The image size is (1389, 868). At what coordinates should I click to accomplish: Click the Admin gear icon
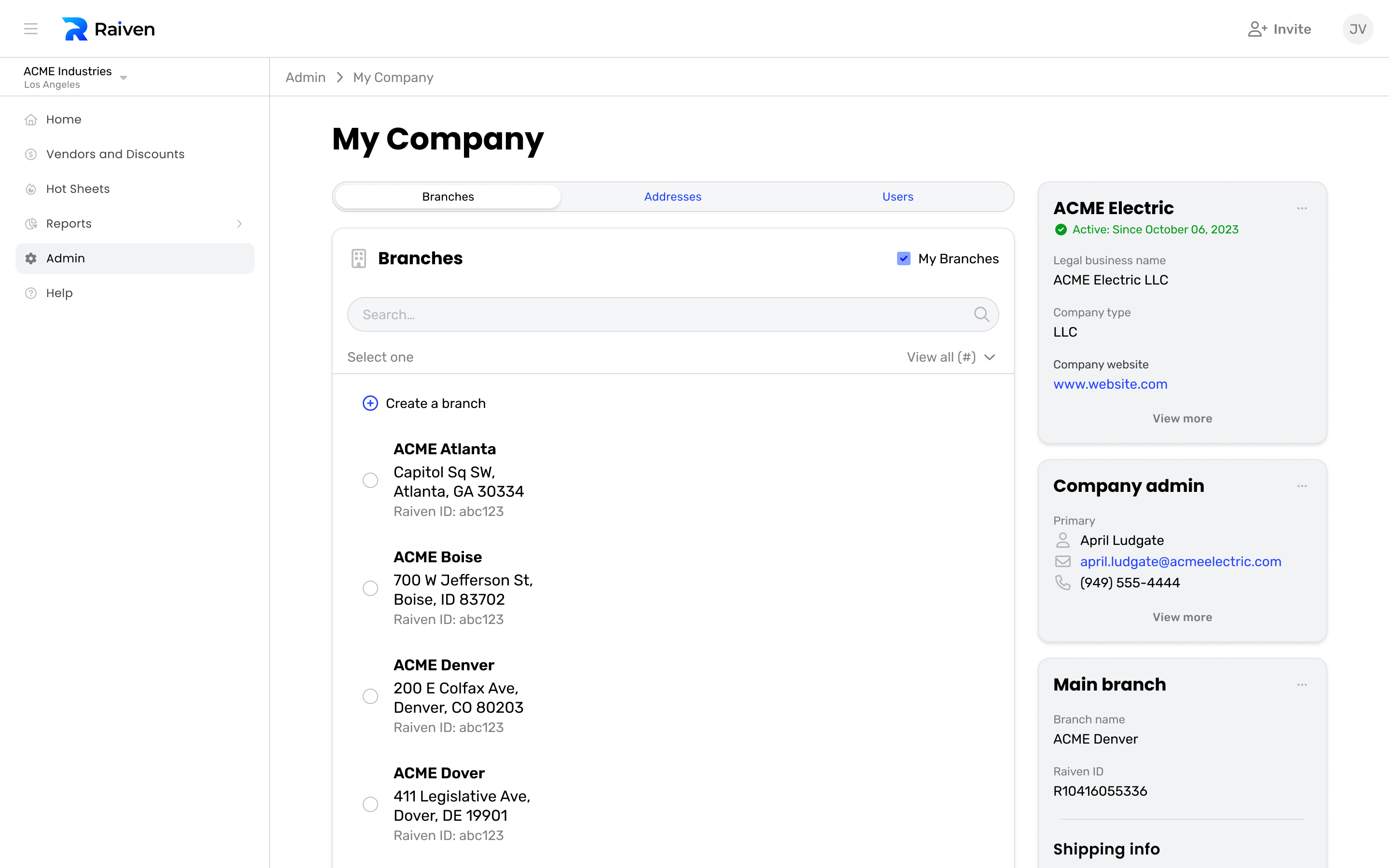pos(31,258)
